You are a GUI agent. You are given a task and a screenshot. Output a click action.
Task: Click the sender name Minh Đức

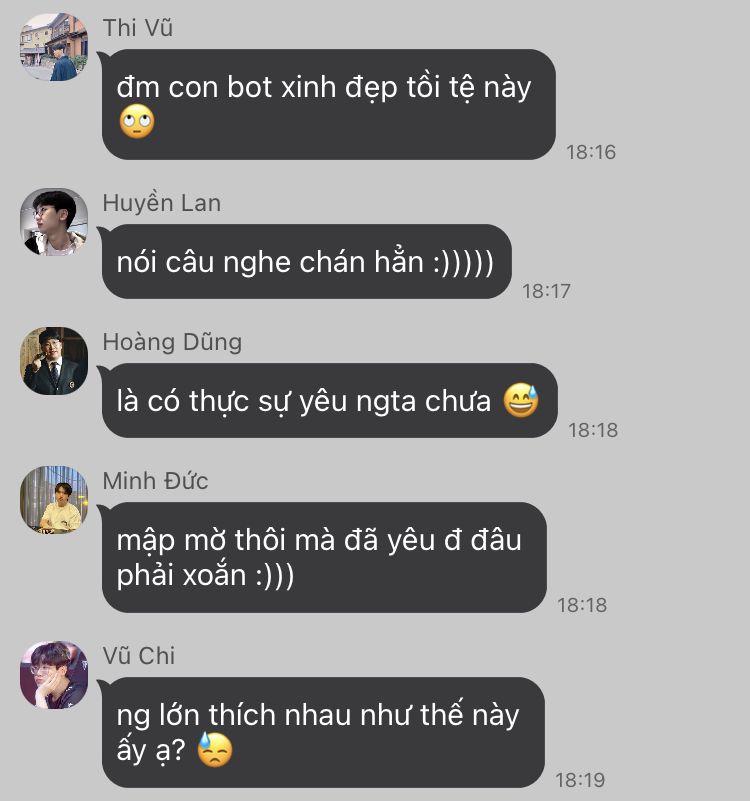click(155, 481)
